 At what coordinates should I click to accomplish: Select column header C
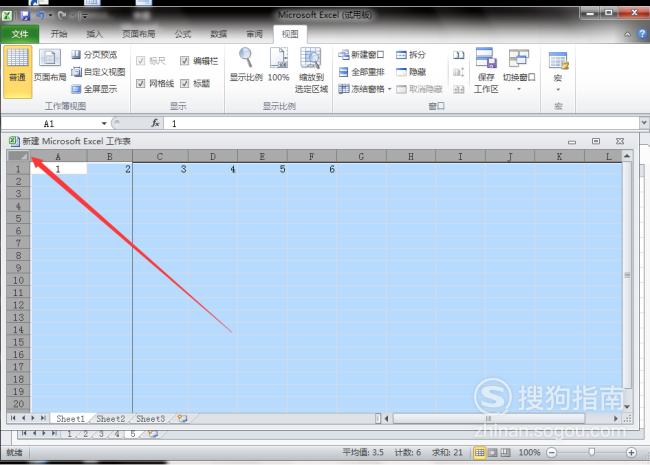[160, 156]
